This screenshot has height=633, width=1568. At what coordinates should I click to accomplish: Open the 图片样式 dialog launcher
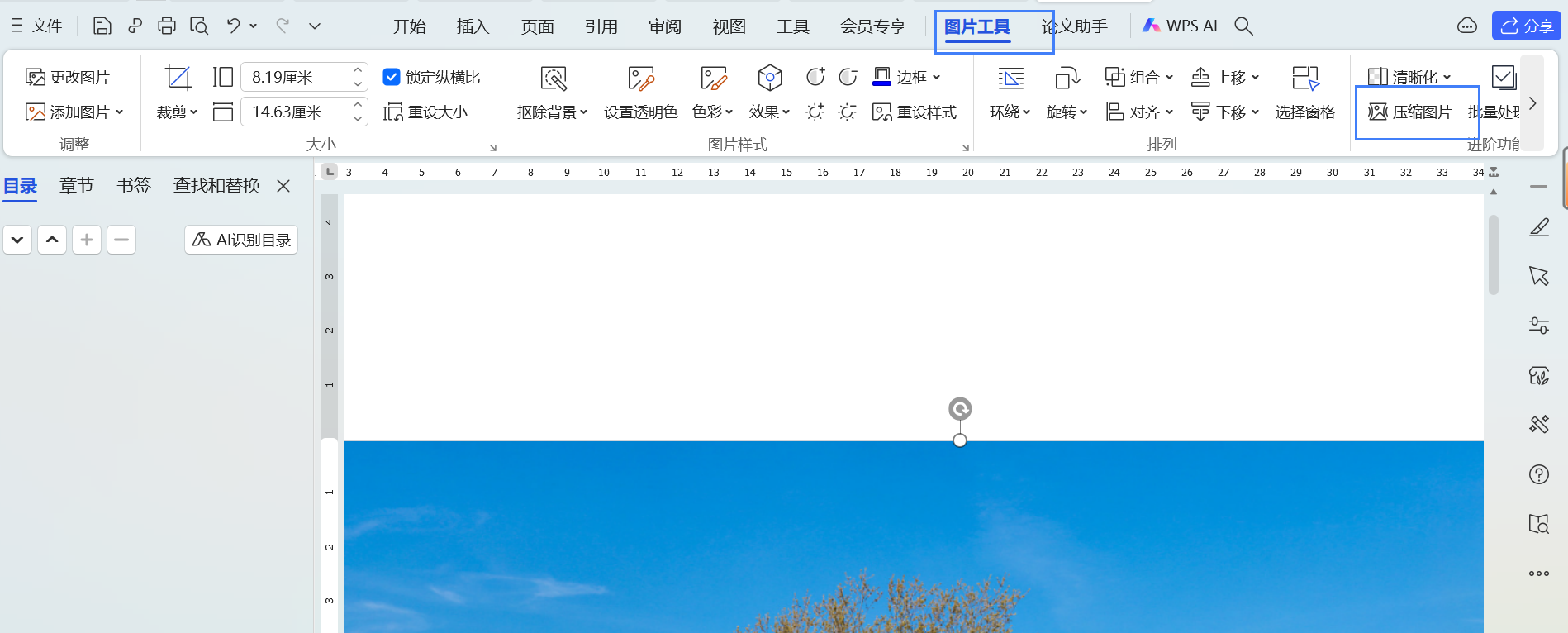click(965, 148)
